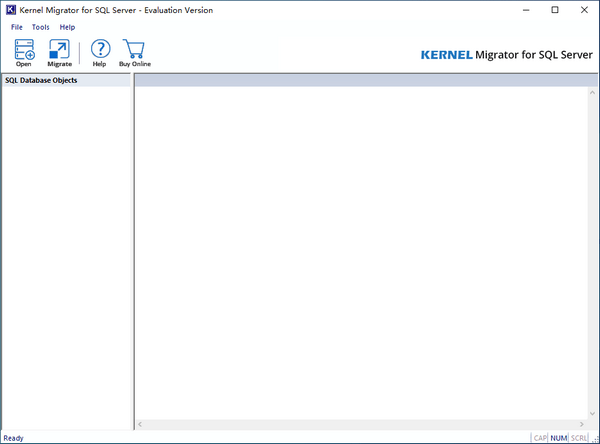Click the NUM indicator in status bar
This screenshot has width=600, height=444.
click(x=559, y=438)
